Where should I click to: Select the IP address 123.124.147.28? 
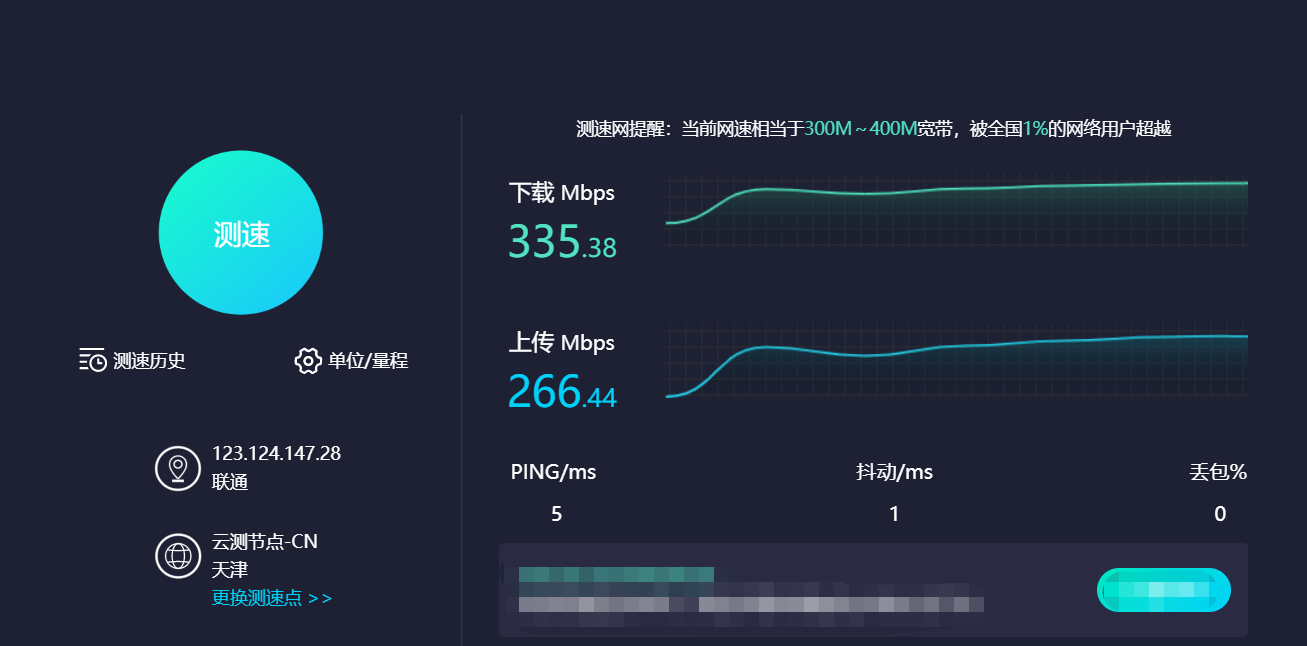click(276, 453)
